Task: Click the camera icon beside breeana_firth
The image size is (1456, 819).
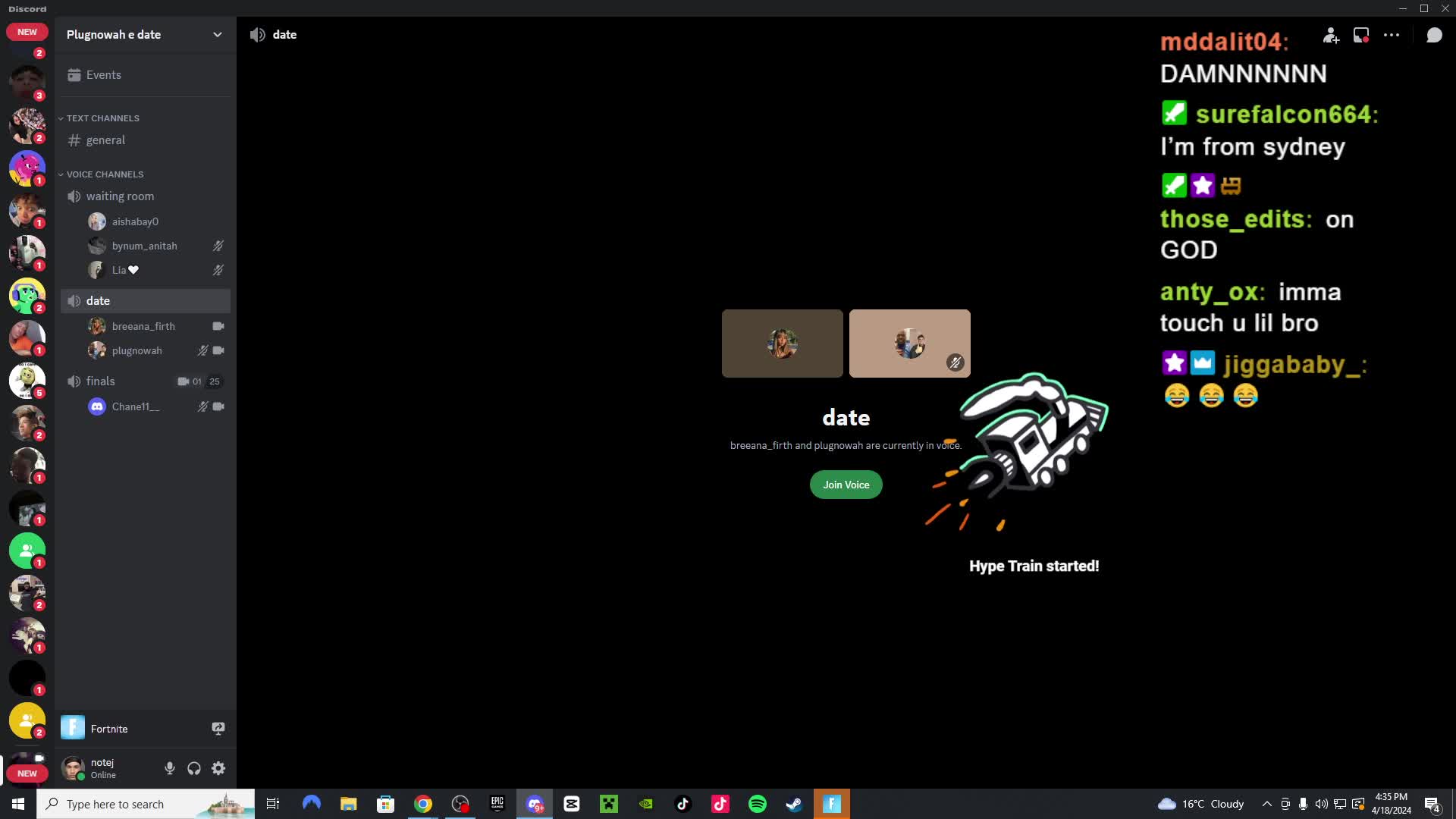Action: (x=218, y=326)
